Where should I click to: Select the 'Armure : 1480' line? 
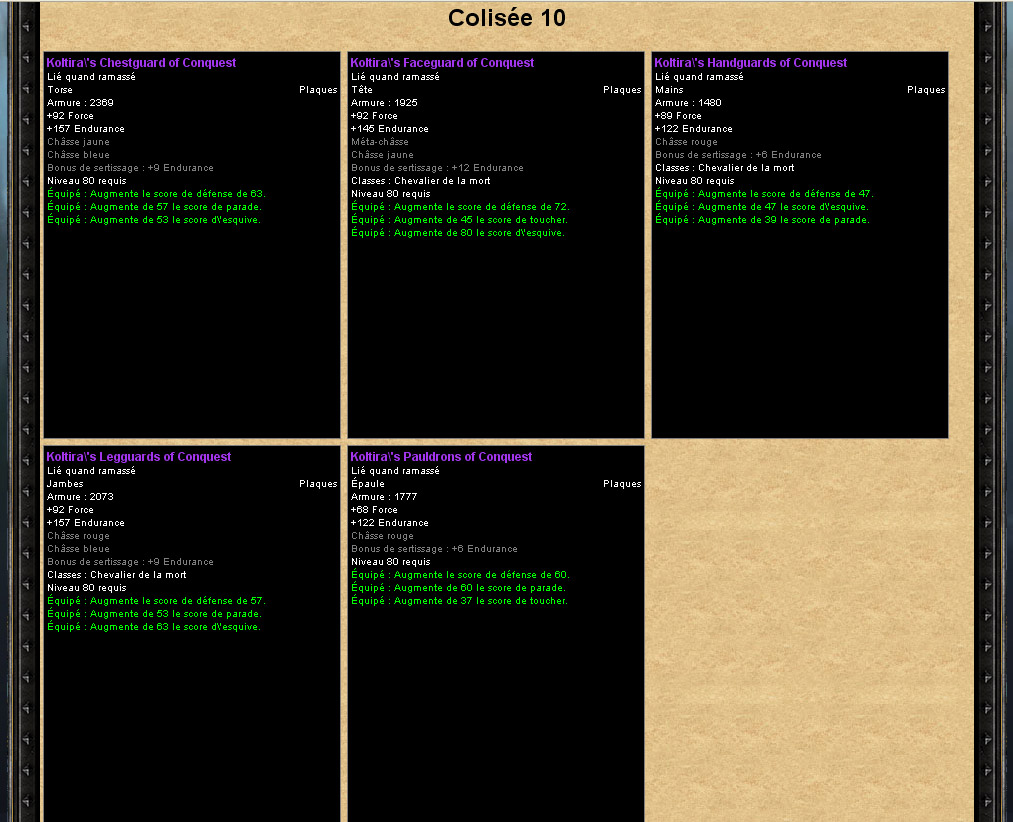(x=688, y=103)
